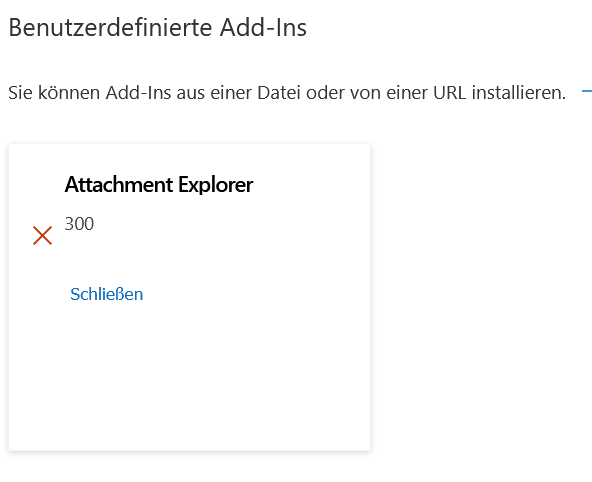Select the Attachment Explorer card title
Screen dimensions: 592x482
[x=159, y=185]
